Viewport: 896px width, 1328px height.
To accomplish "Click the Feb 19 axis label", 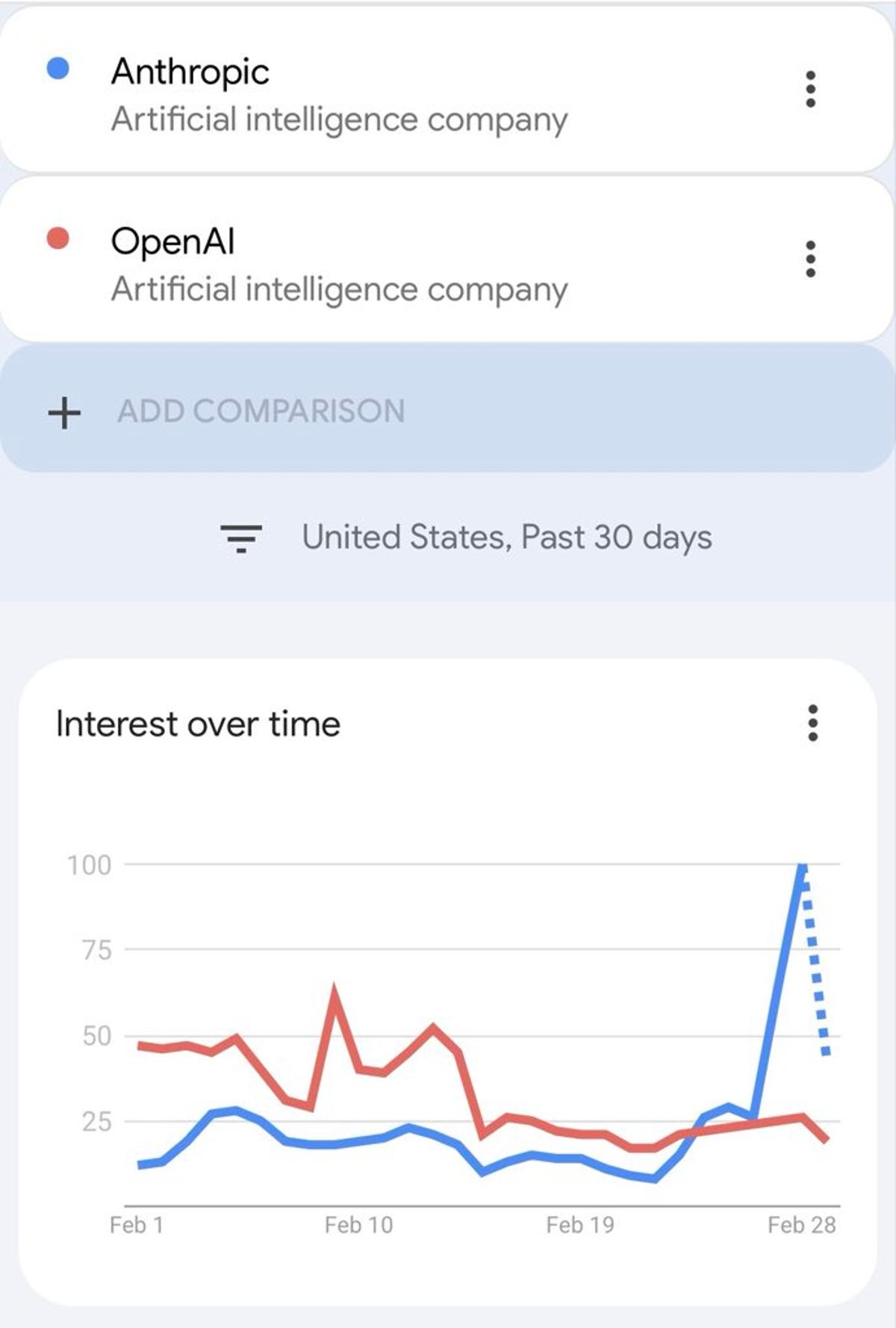I will pyautogui.click(x=580, y=1225).
